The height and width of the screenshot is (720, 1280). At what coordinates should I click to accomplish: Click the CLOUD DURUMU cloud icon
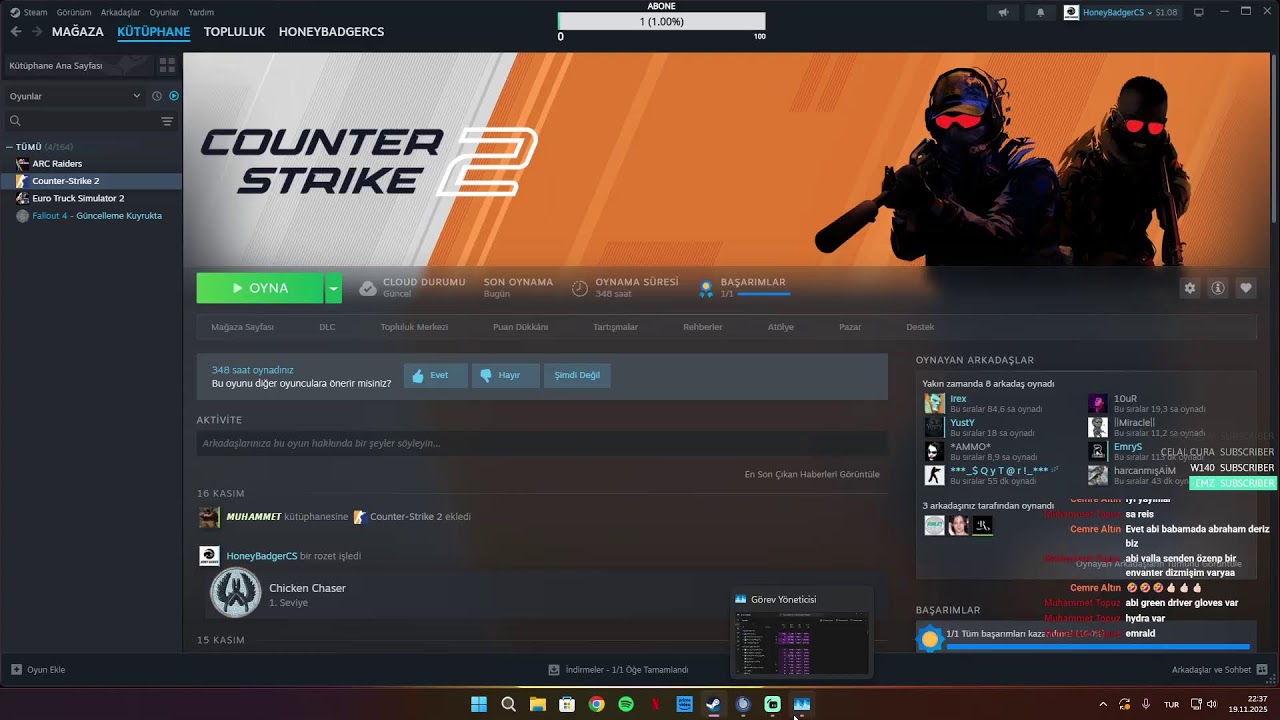[368, 288]
